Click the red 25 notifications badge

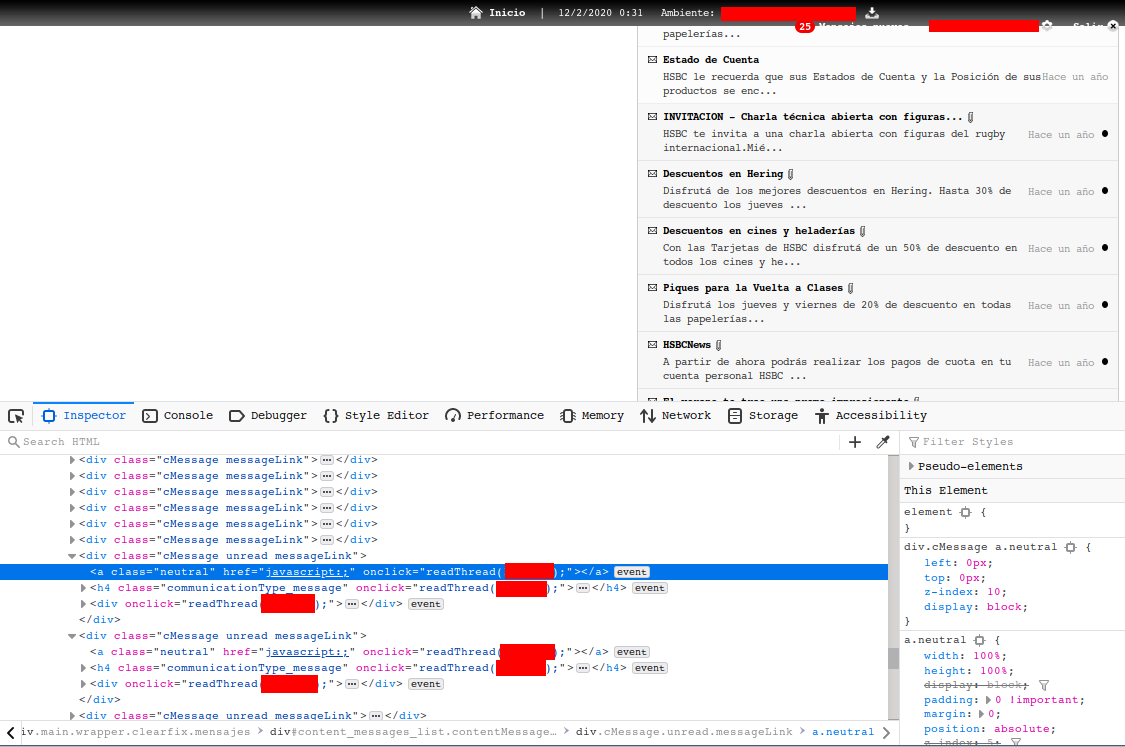[x=804, y=27]
